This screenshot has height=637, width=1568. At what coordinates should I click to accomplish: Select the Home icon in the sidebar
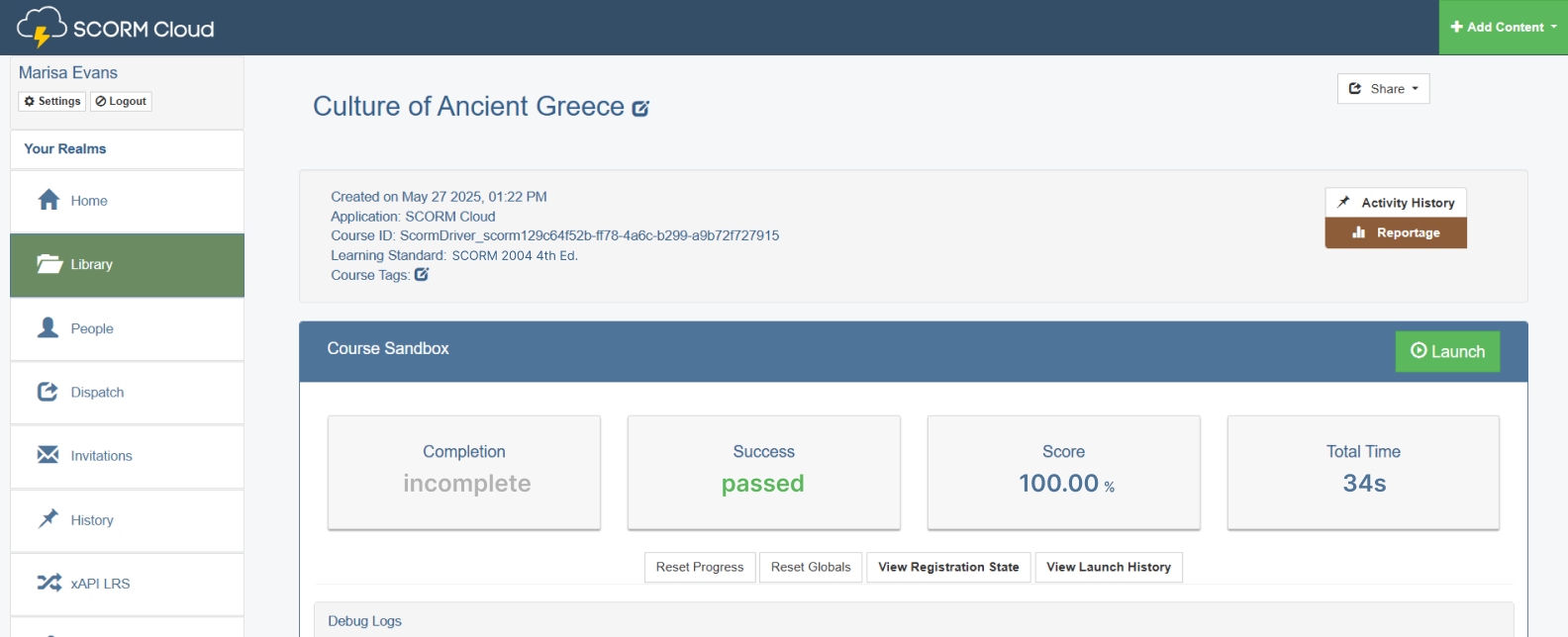click(x=47, y=200)
